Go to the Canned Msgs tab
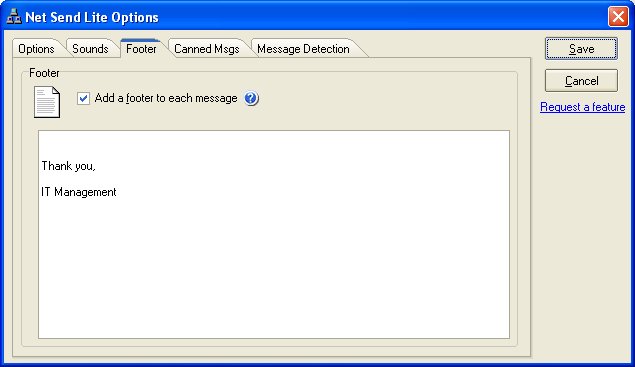The height and width of the screenshot is (367, 635). (207, 49)
